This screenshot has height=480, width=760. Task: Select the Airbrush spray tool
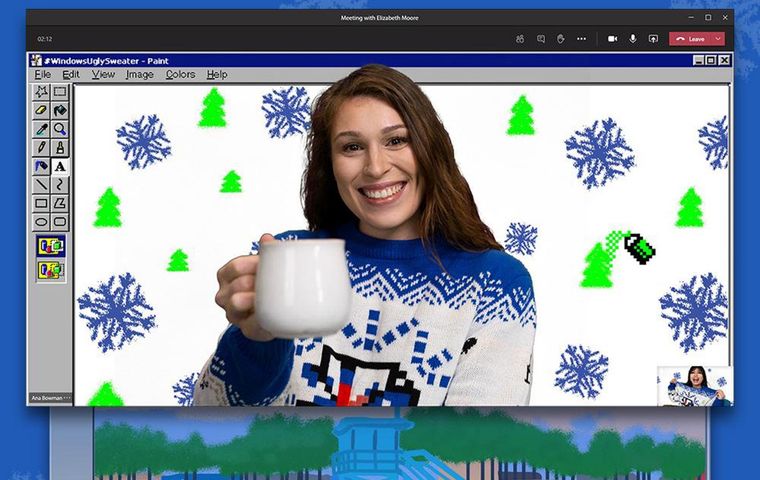(x=41, y=166)
